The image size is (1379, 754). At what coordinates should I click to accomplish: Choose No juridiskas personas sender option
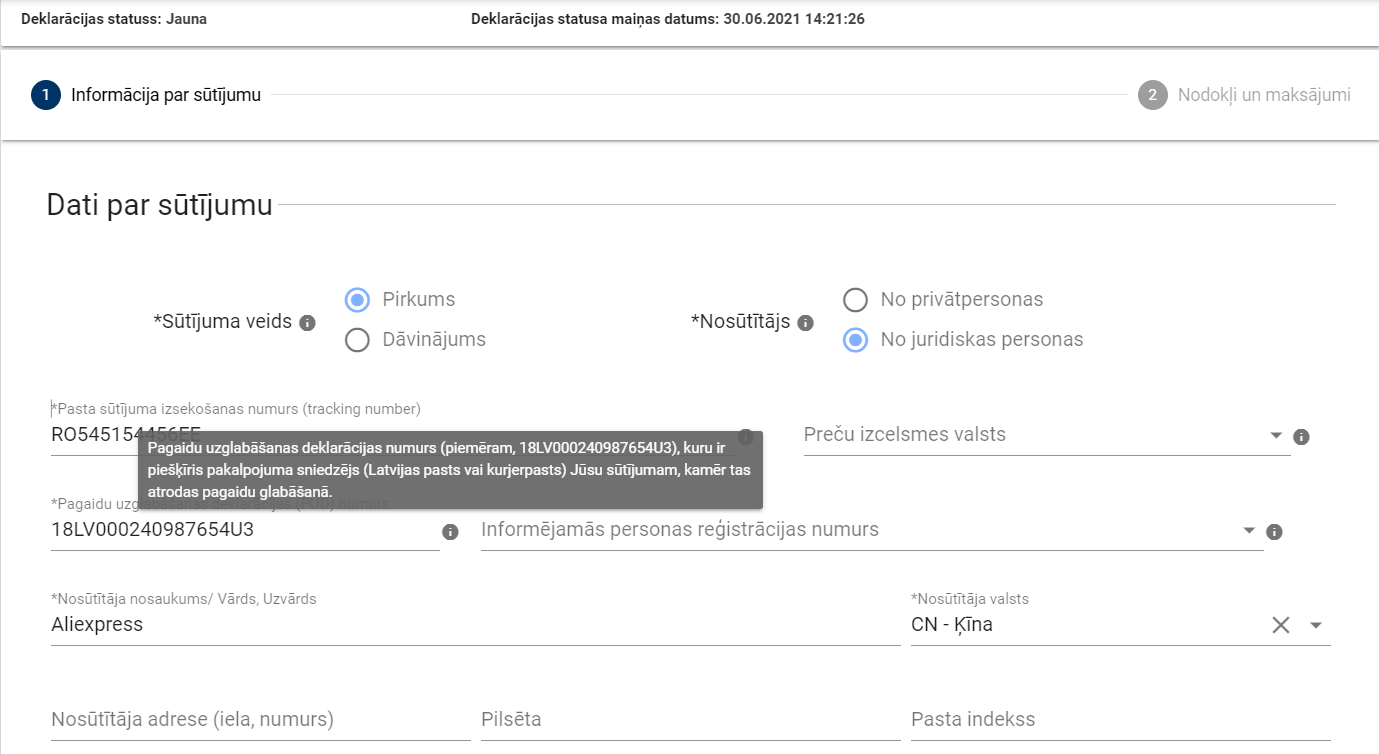(x=855, y=340)
